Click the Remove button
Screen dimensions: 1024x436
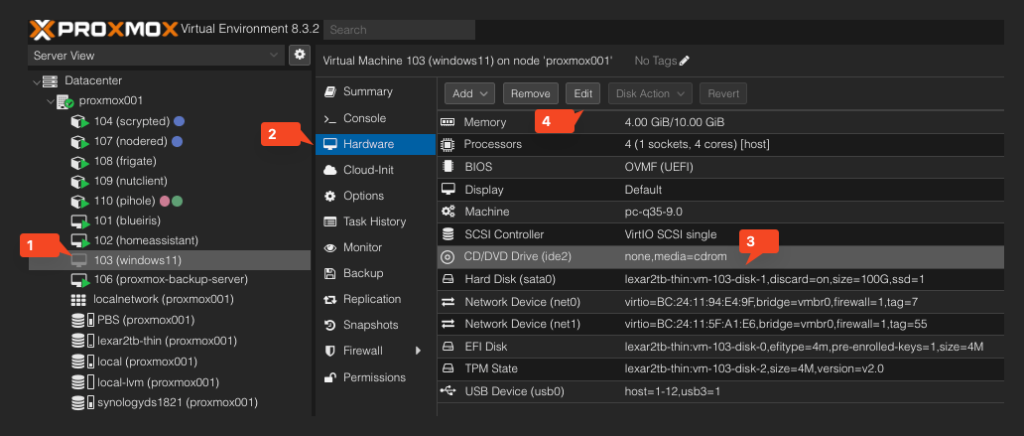tap(531, 93)
